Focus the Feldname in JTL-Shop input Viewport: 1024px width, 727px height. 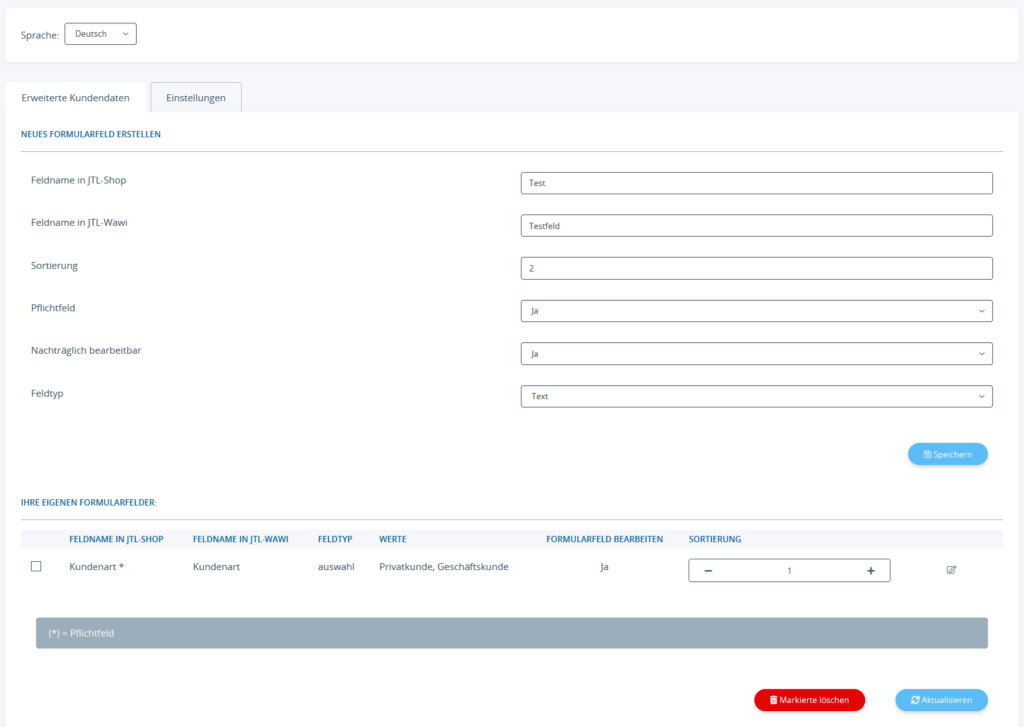(x=756, y=183)
